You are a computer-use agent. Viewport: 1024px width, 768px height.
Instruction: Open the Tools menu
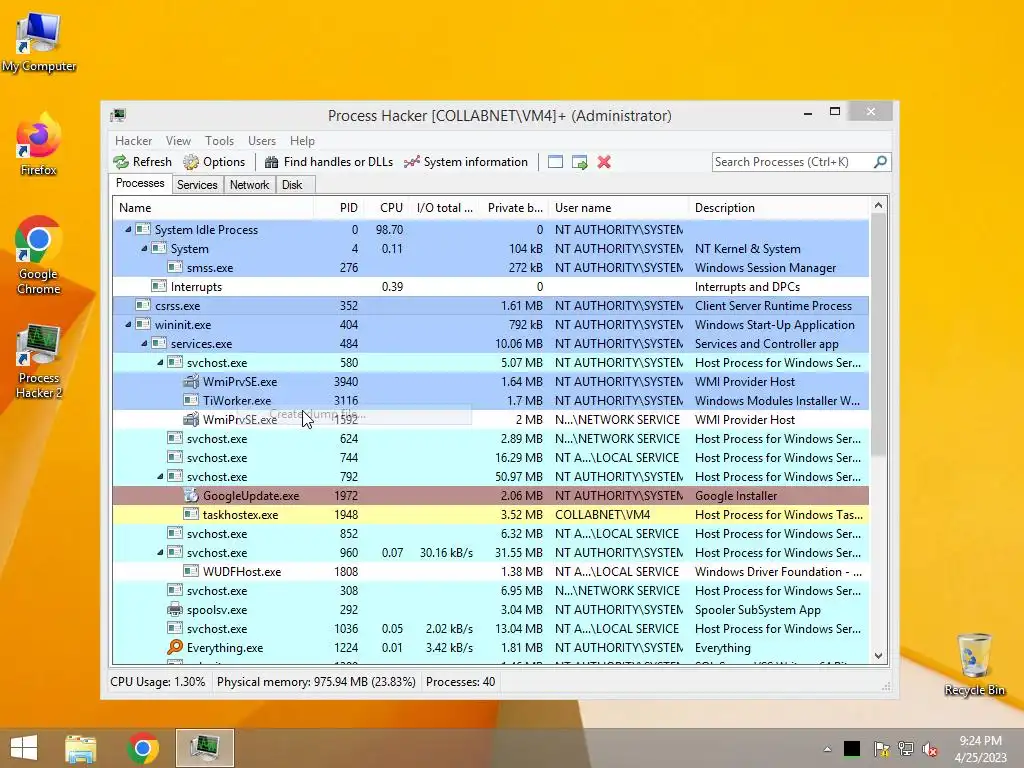(x=219, y=140)
